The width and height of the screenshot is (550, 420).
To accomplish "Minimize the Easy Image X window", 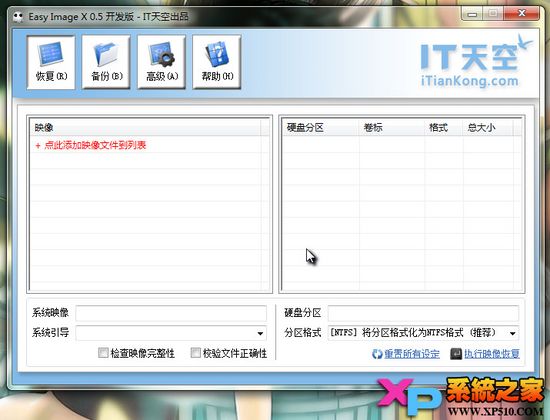I will pyautogui.click(x=472, y=14).
